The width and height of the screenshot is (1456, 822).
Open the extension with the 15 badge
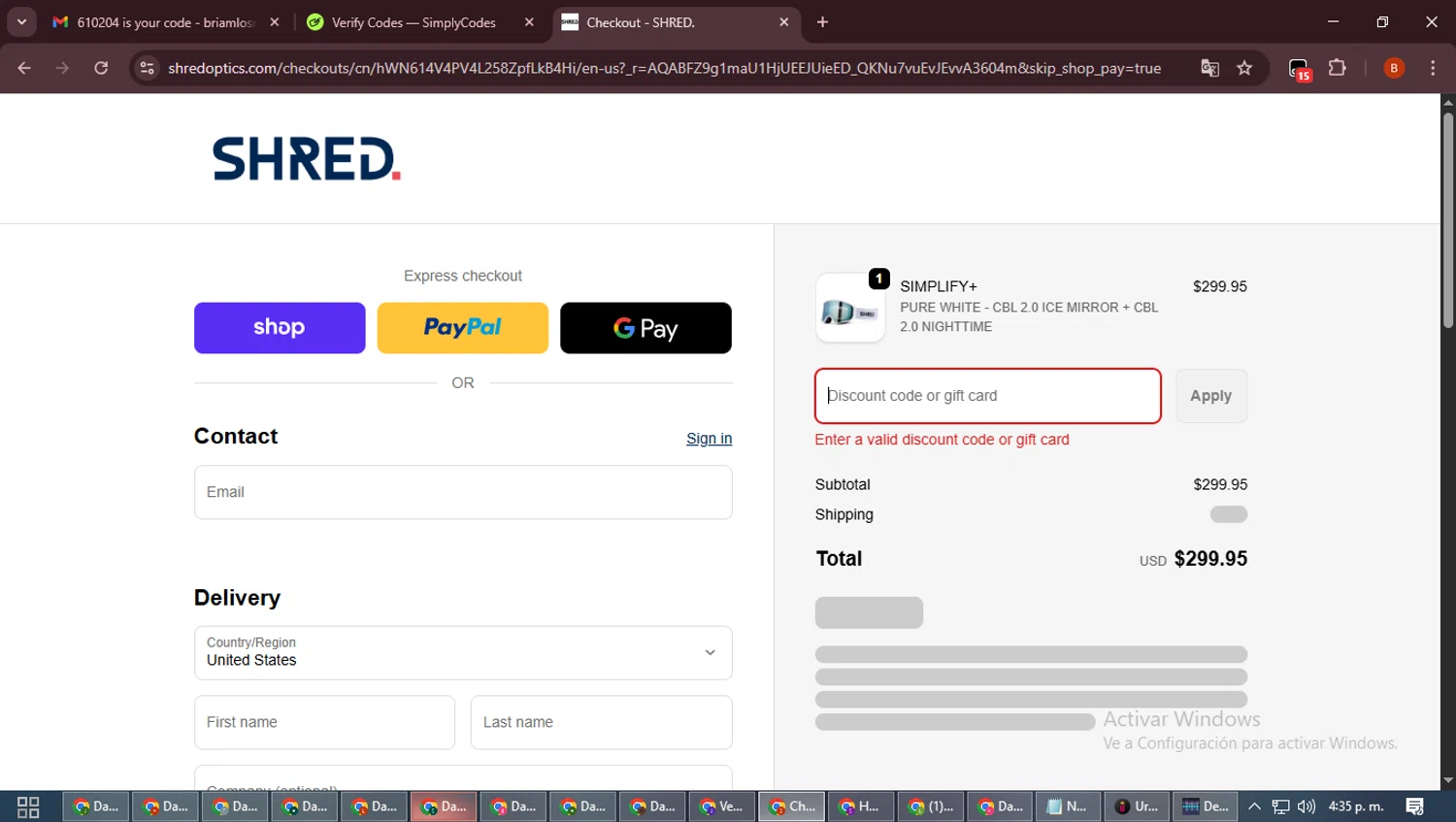pos(1299,69)
